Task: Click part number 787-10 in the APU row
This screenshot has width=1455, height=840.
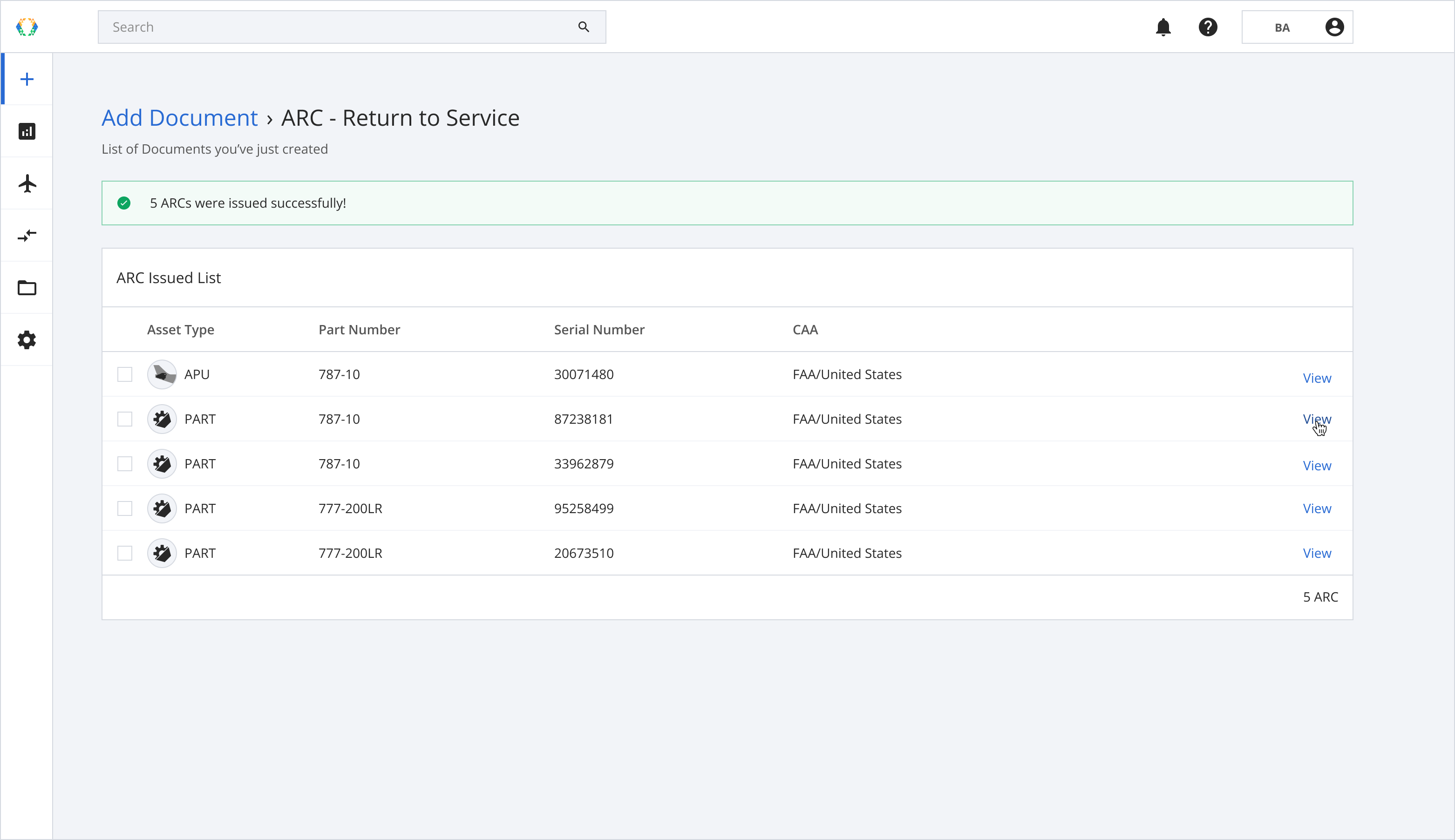Action: point(339,374)
